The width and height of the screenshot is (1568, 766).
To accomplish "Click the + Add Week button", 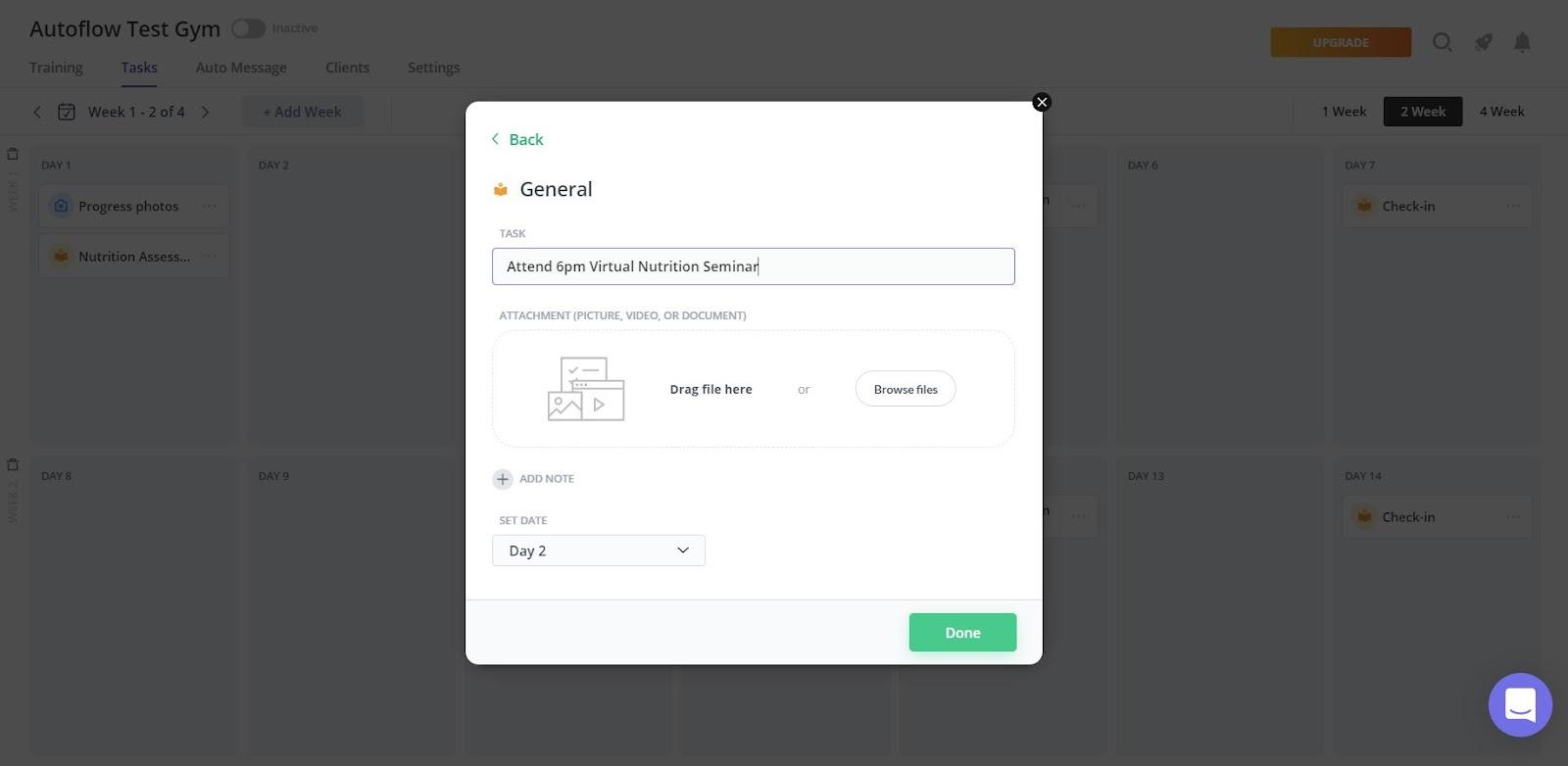I will click(x=302, y=112).
